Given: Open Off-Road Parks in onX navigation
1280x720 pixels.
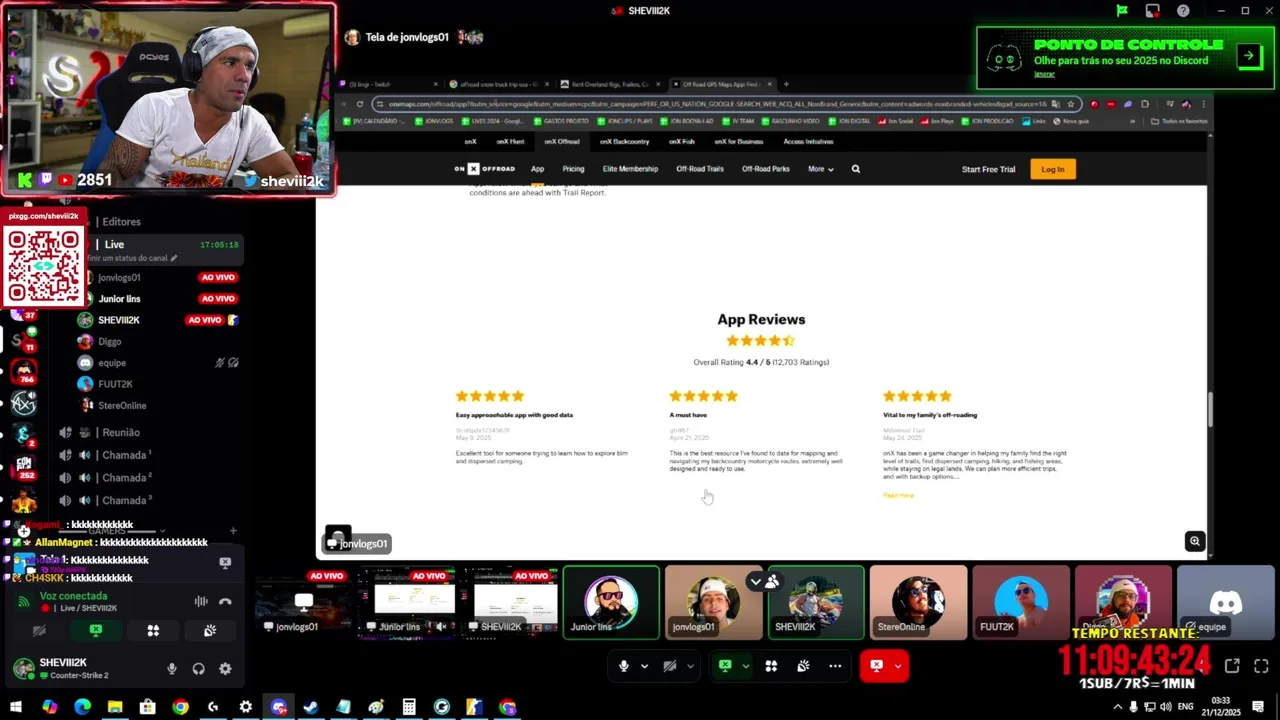Looking at the screenshot, I should coord(766,169).
